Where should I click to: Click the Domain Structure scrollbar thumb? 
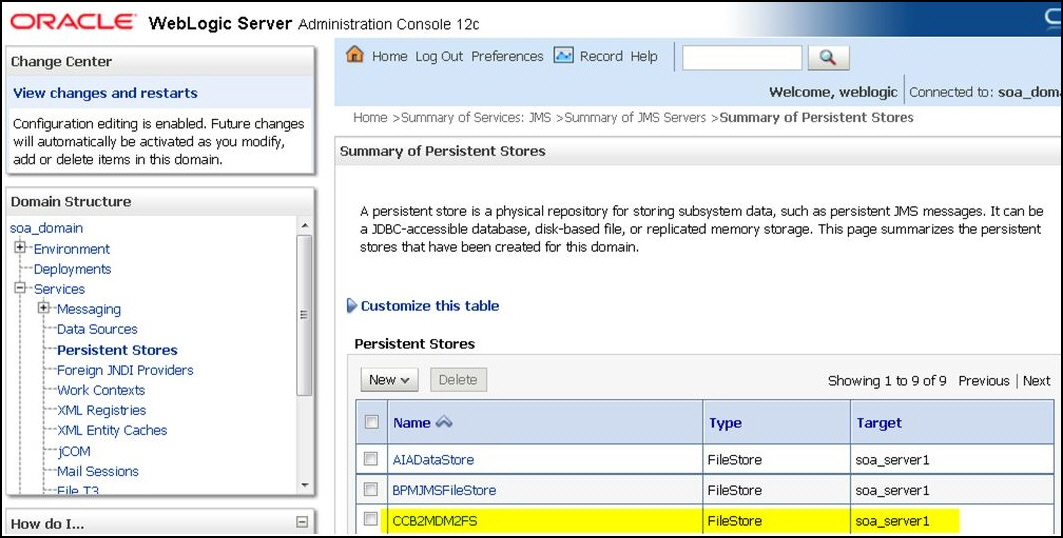point(304,315)
